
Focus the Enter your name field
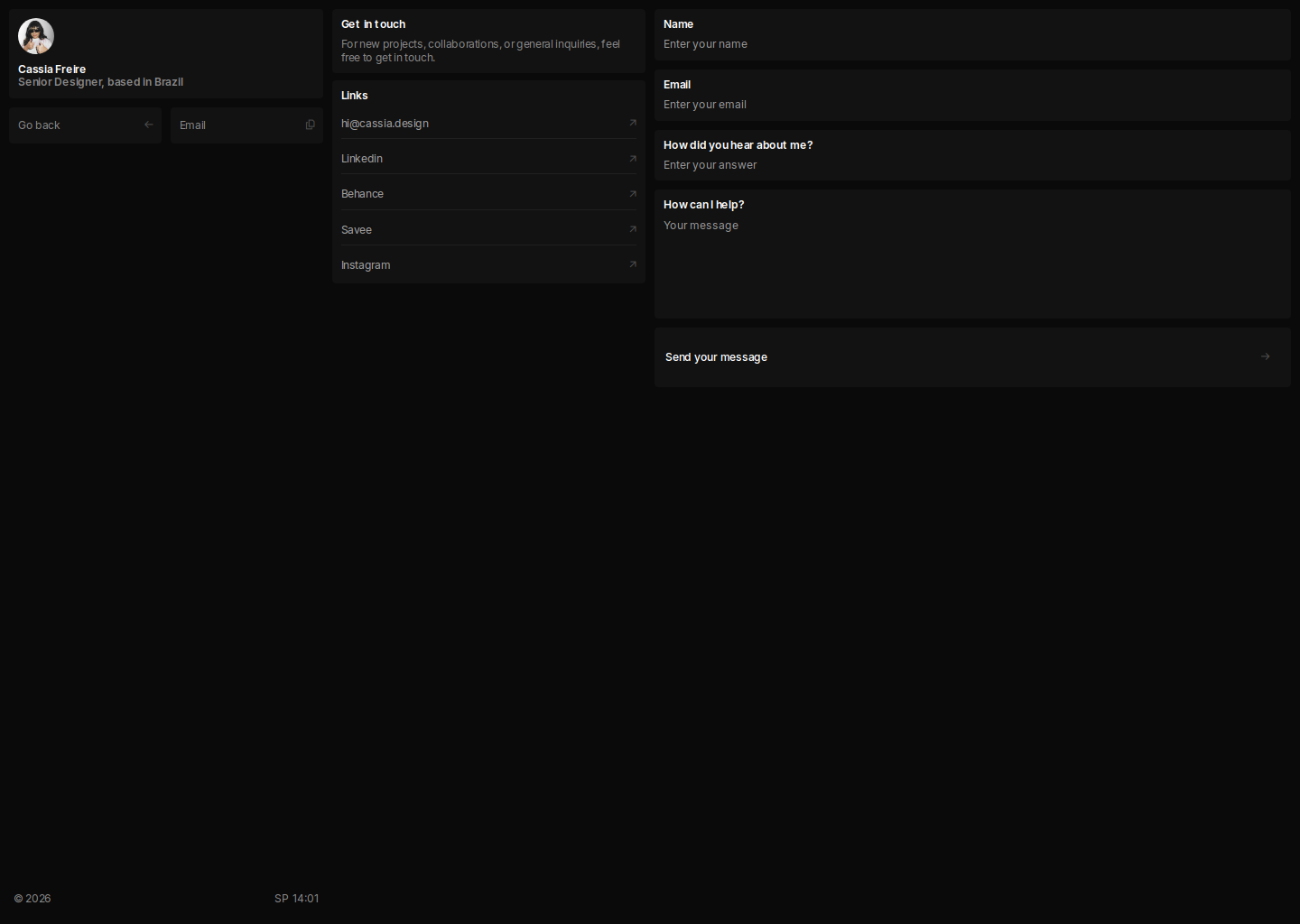coord(971,44)
